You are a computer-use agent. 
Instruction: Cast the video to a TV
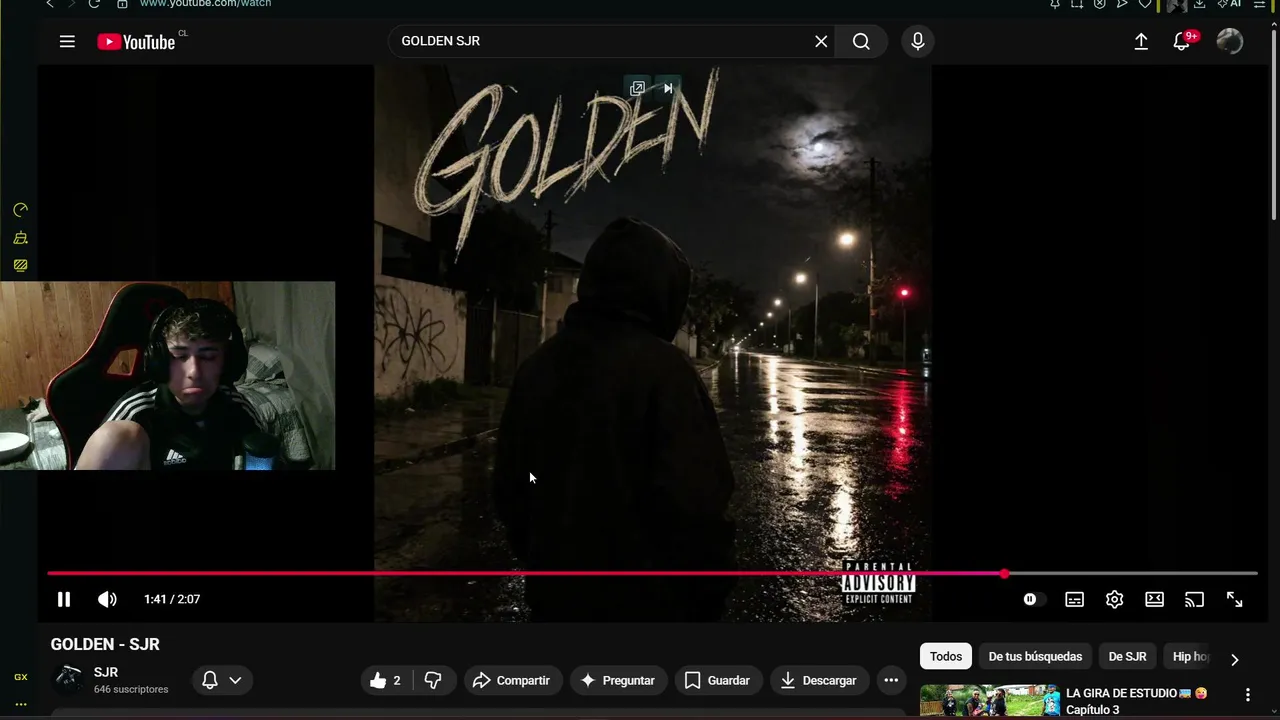pyautogui.click(x=1194, y=599)
